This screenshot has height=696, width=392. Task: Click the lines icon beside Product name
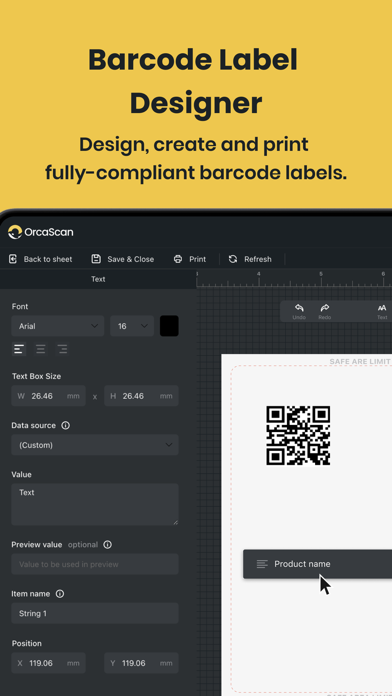click(x=262, y=564)
